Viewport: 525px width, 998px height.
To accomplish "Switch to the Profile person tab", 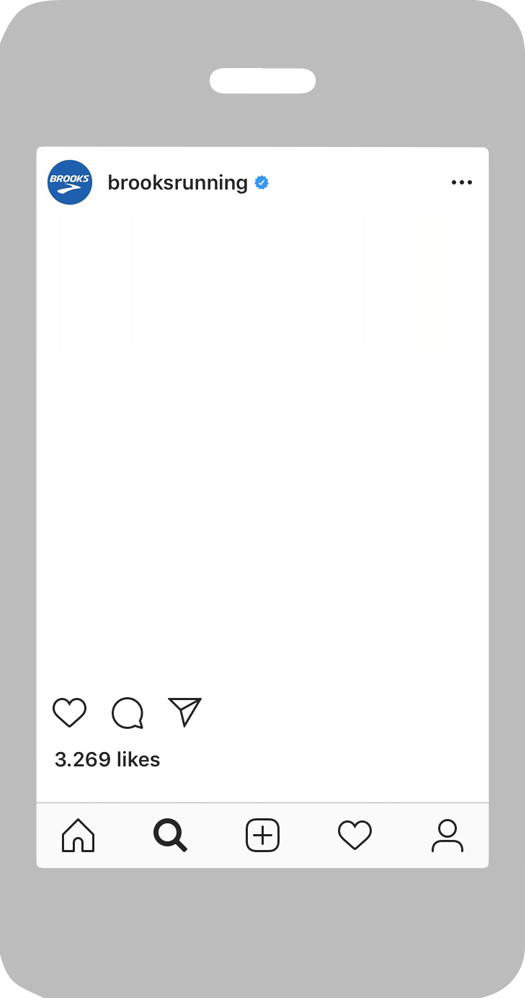I will pos(447,835).
